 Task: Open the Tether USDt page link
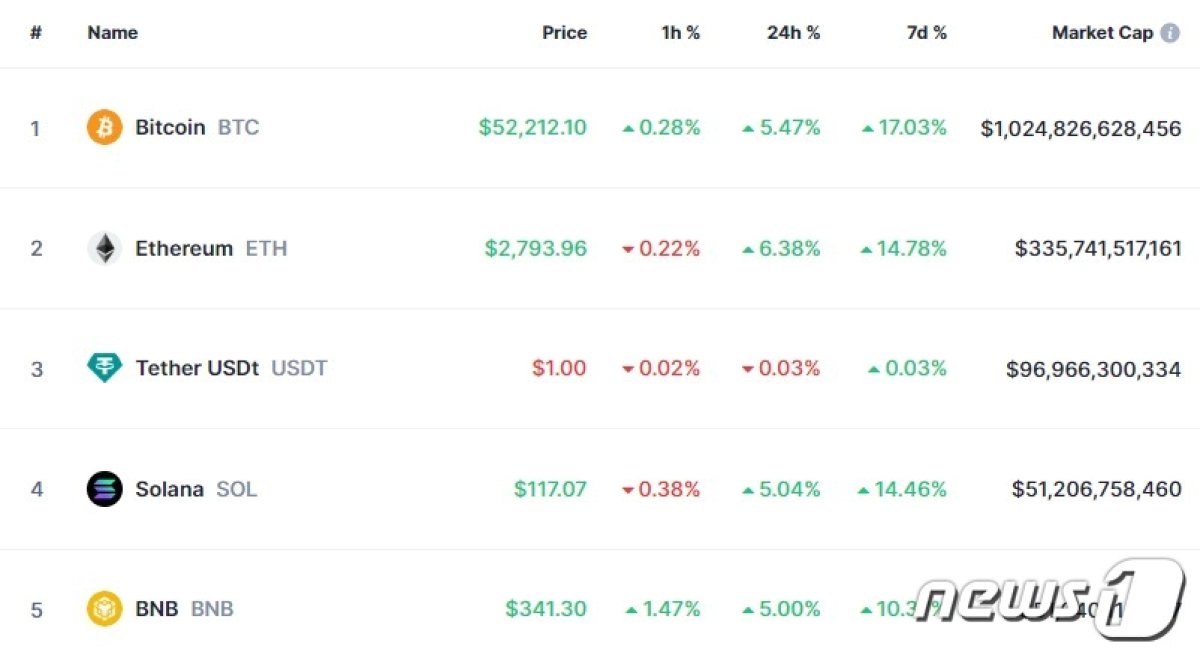point(197,368)
